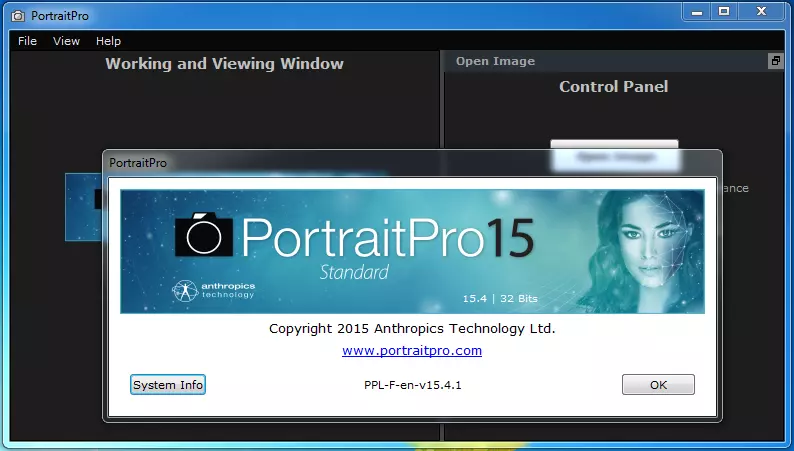Viewport: 794px width, 451px height.
Task: Click the 15.4 | 32 Bits version label
Action: 500,299
